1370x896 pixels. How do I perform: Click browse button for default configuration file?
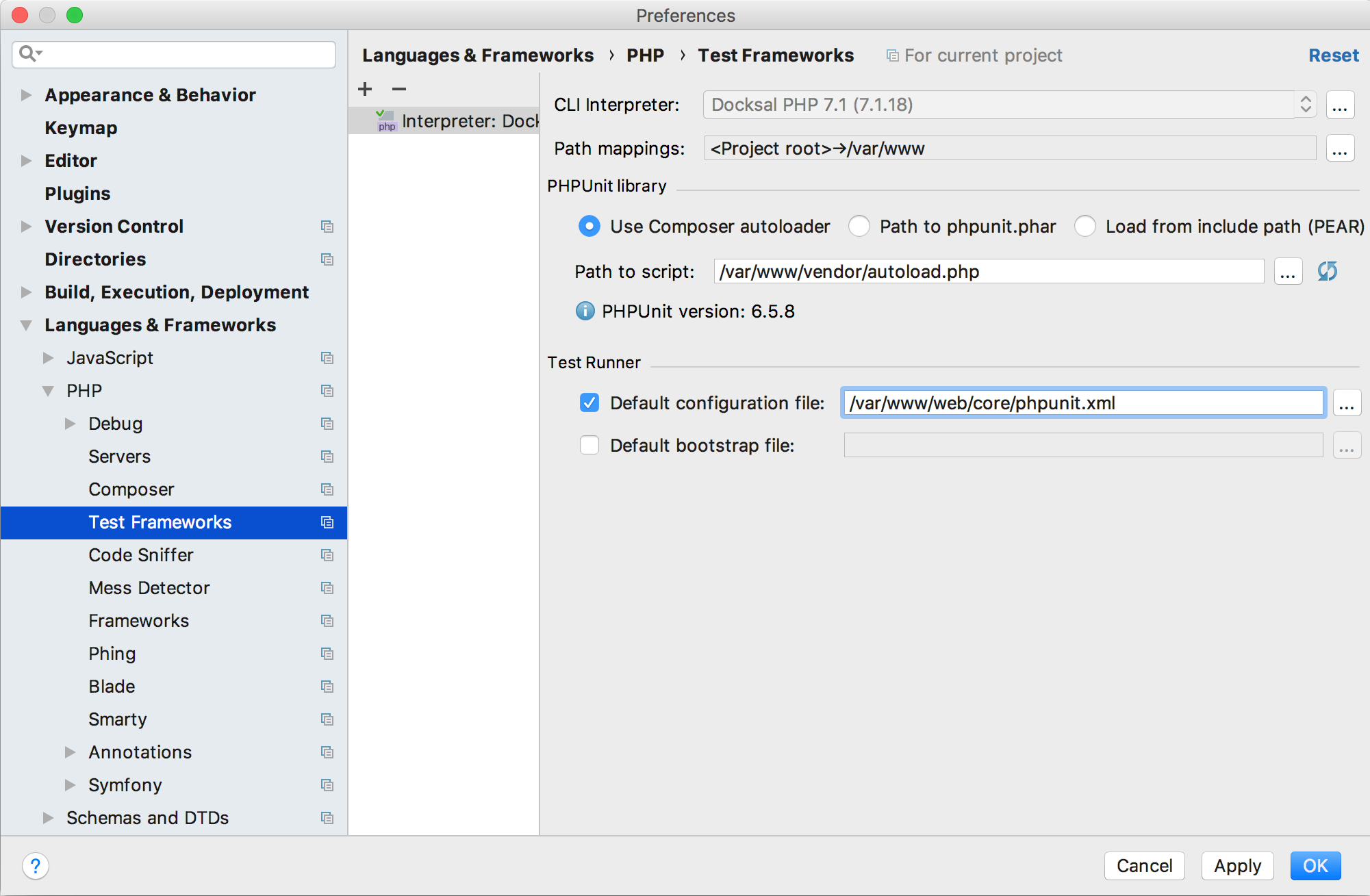click(x=1346, y=404)
